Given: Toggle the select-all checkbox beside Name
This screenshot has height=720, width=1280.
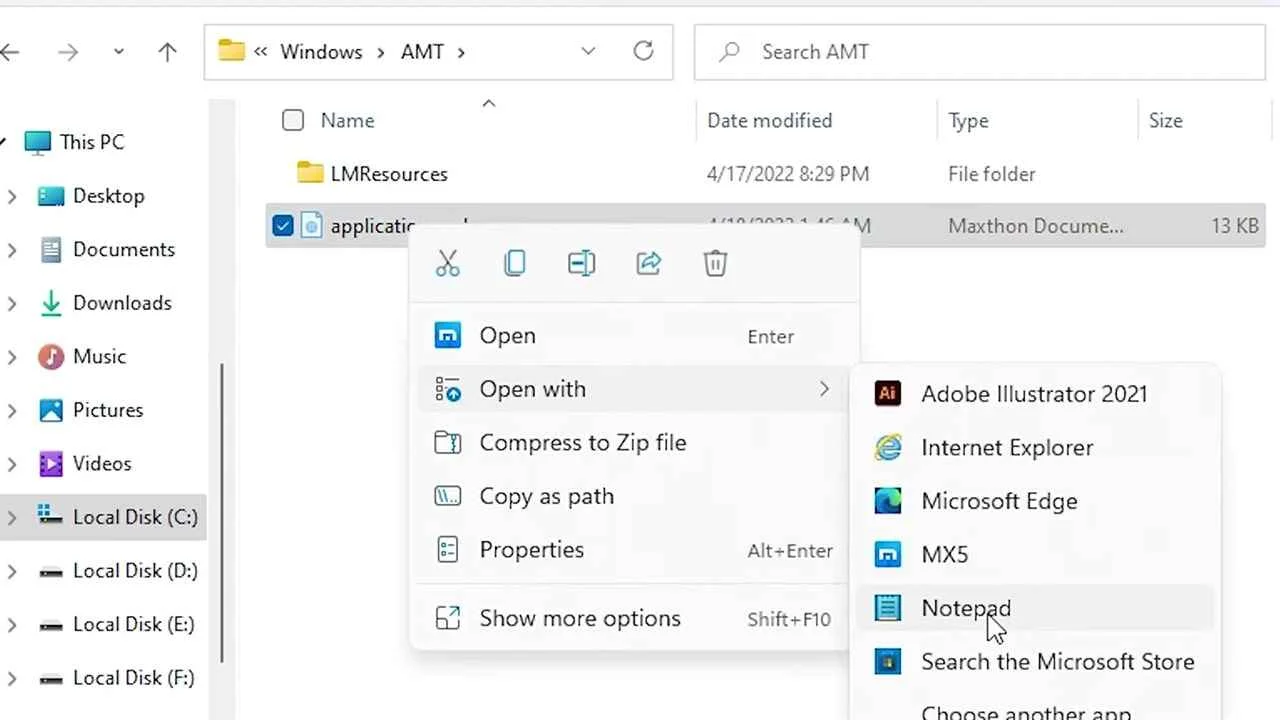Looking at the screenshot, I should pyautogui.click(x=293, y=121).
